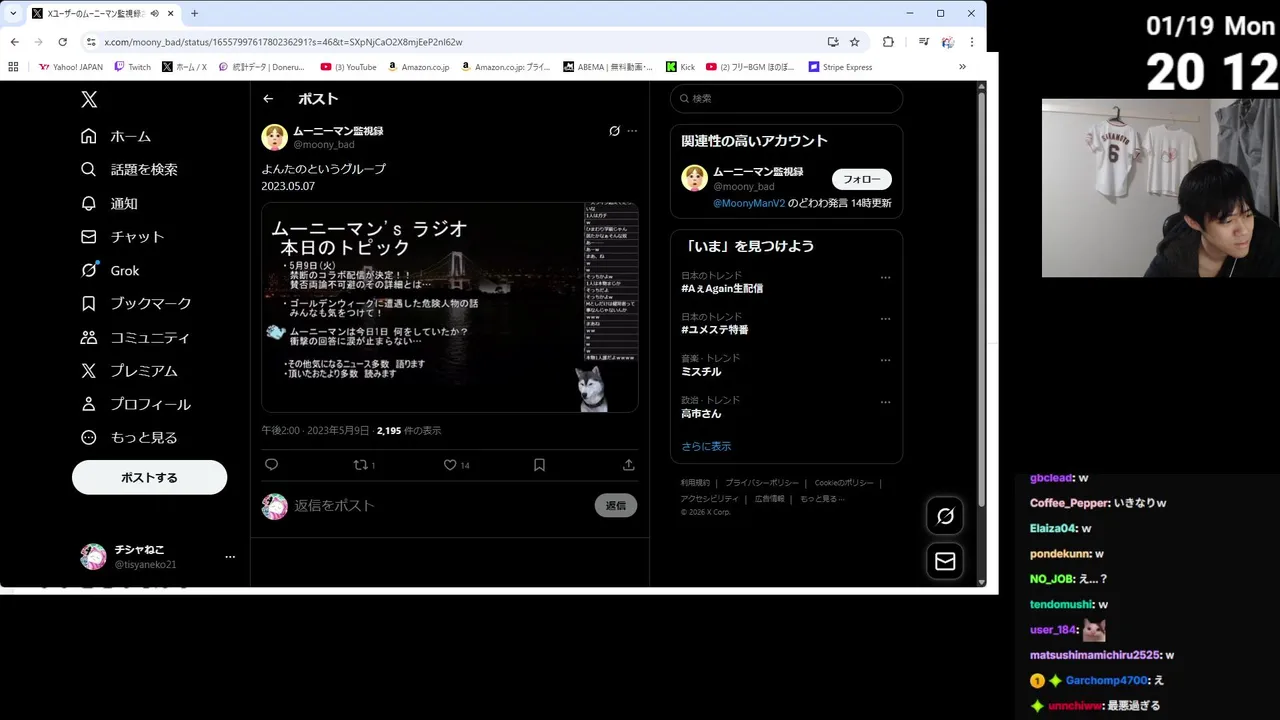Expand もっと見る footer menu
Viewport: 1280px width, 720px height.
(x=822, y=498)
